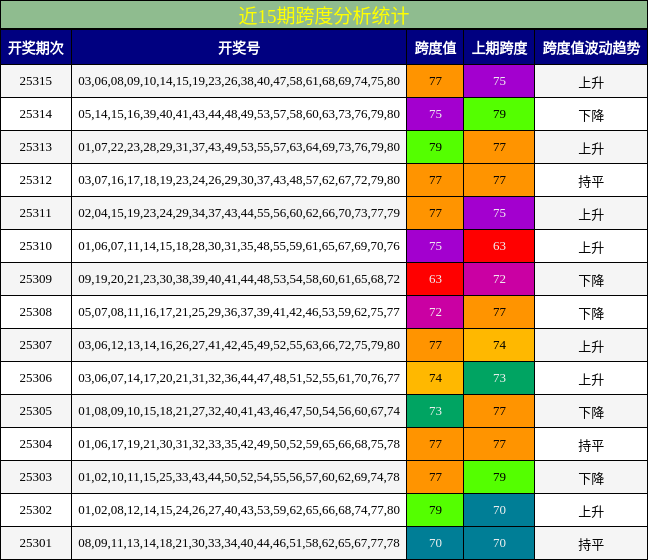Click 上期跨度 cell 63 in row 25310
Viewport: 648px width, 560px height.
click(x=499, y=246)
